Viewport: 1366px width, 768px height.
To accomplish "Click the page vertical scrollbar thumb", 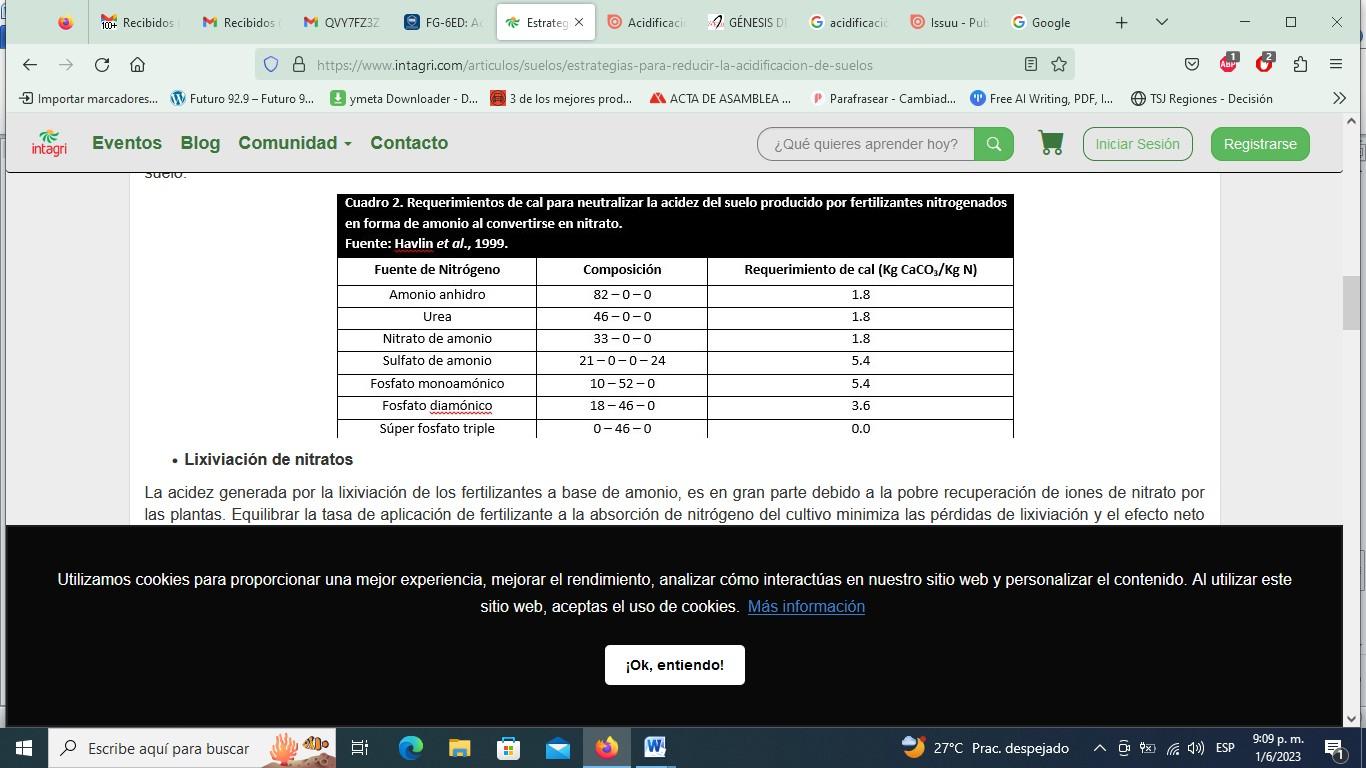I will (x=1352, y=303).
